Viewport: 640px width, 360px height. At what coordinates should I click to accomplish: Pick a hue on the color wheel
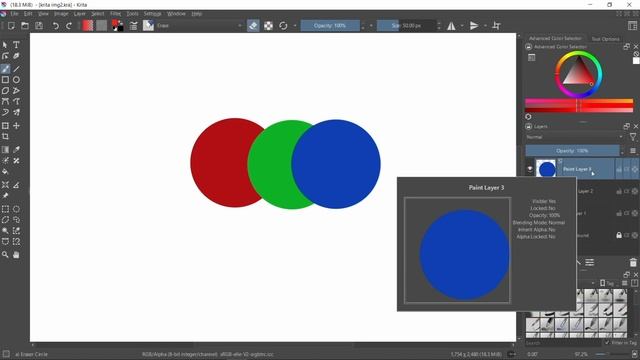(x=579, y=74)
